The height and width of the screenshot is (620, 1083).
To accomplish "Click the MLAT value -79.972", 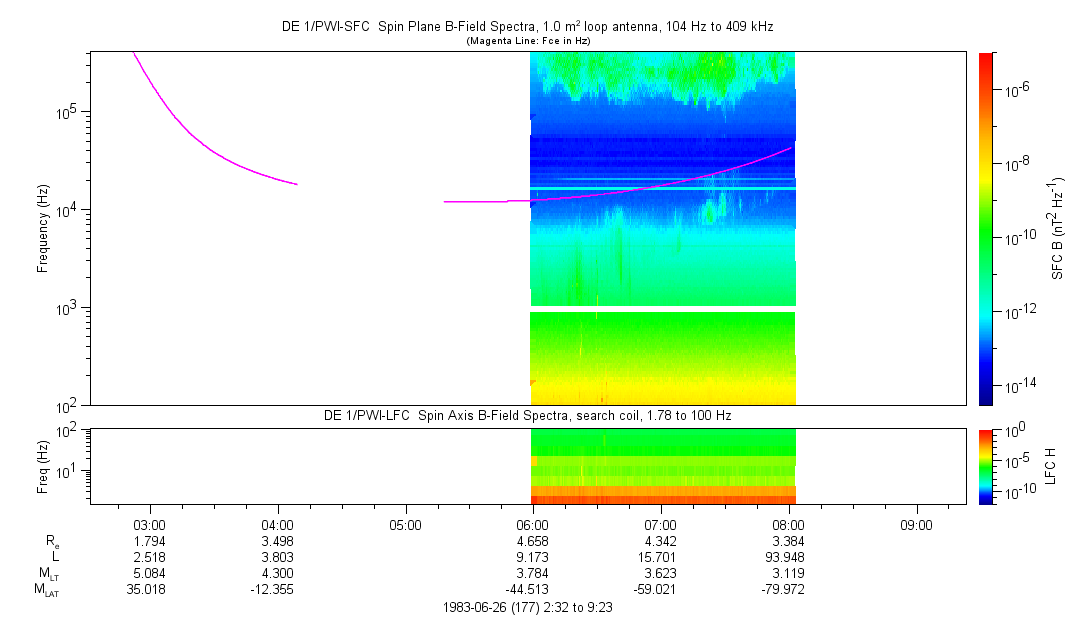I will tap(782, 590).
